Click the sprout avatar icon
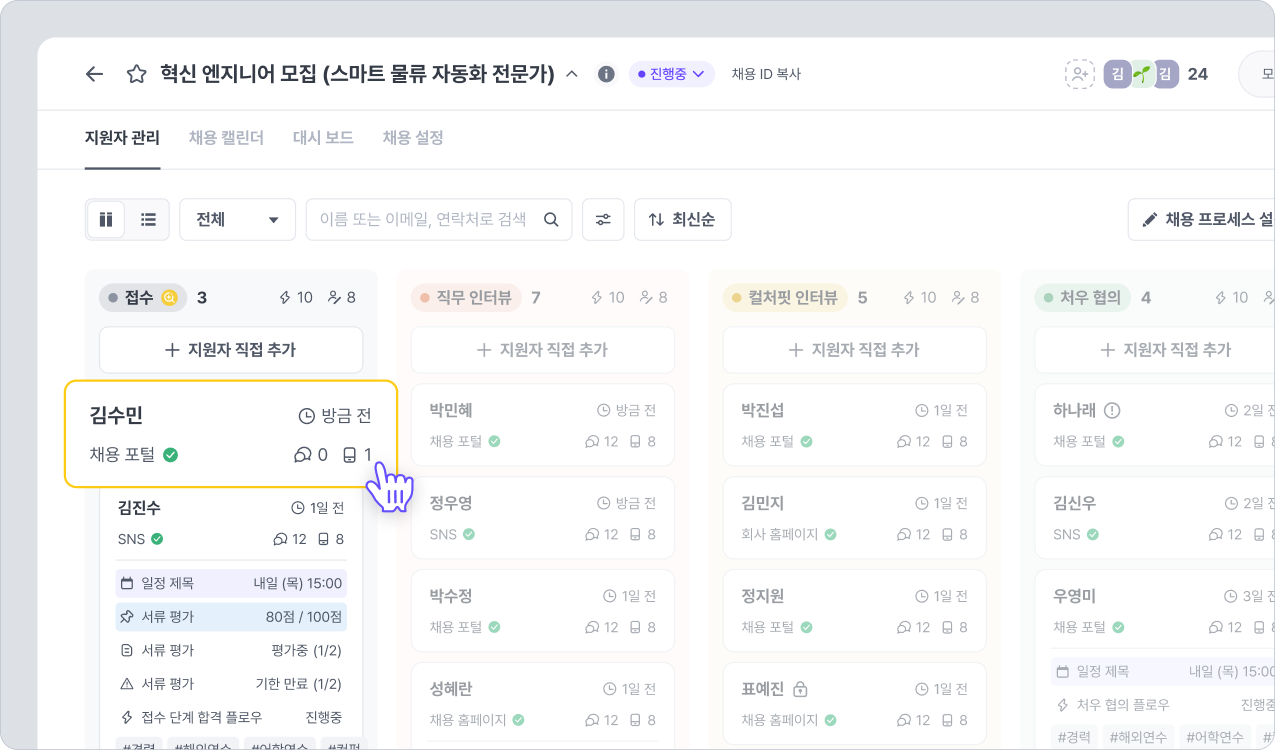 [x=1142, y=74]
